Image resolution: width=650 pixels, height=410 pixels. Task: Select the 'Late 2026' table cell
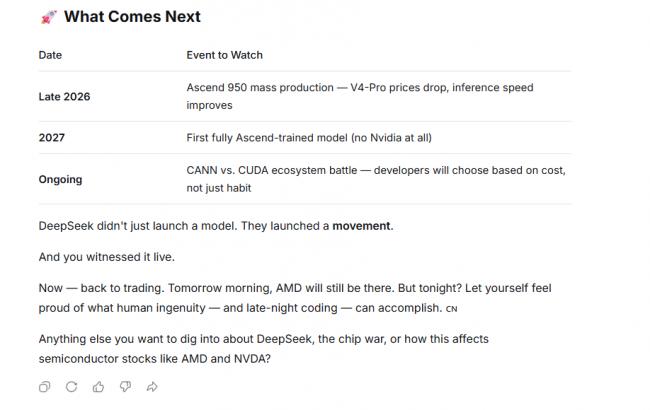pyautogui.click(x=65, y=96)
